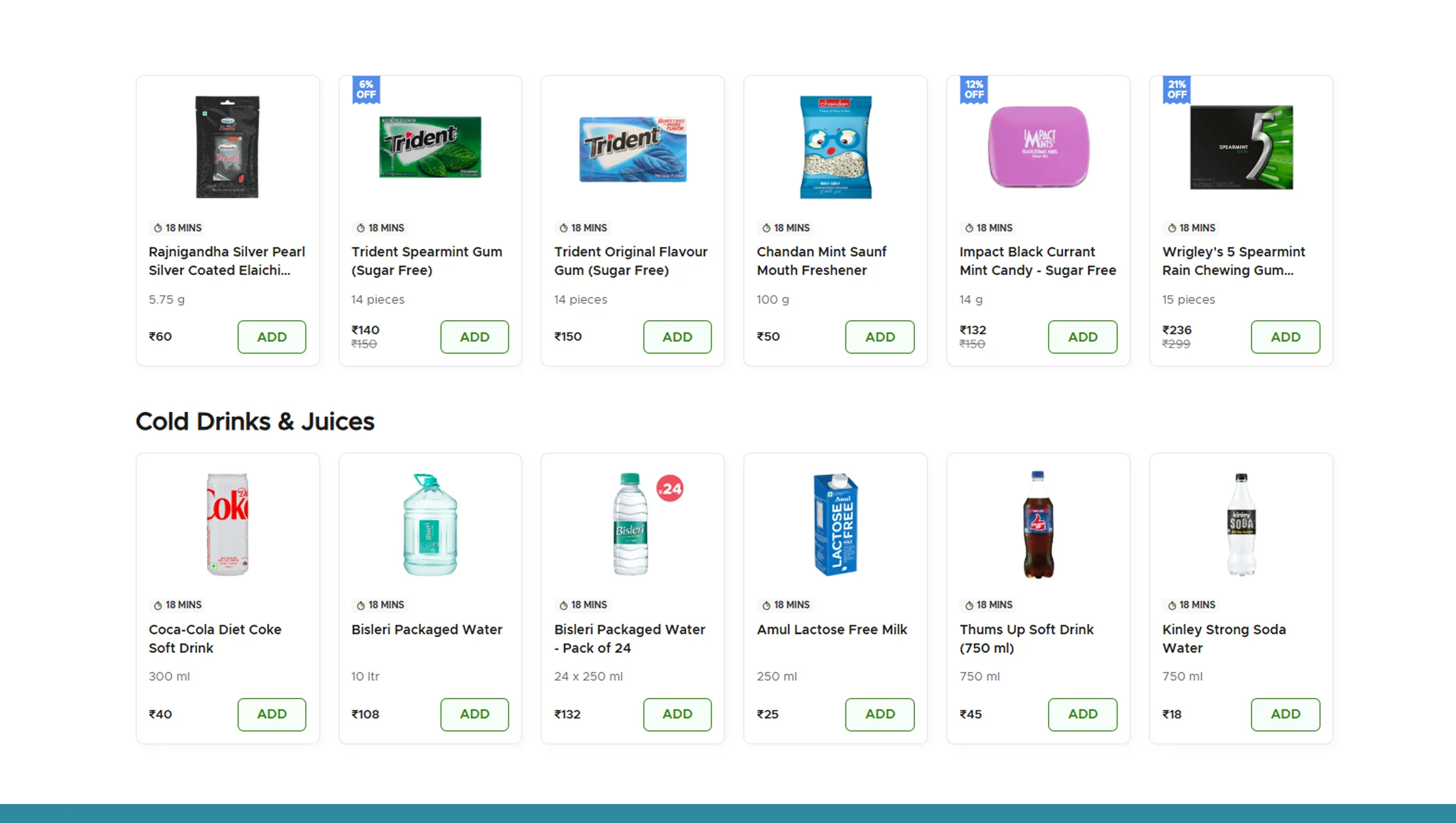Add Amul Lactose Free Milk to cart
Viewport: 1456px width, 823px height.
[x=880, y=714]
